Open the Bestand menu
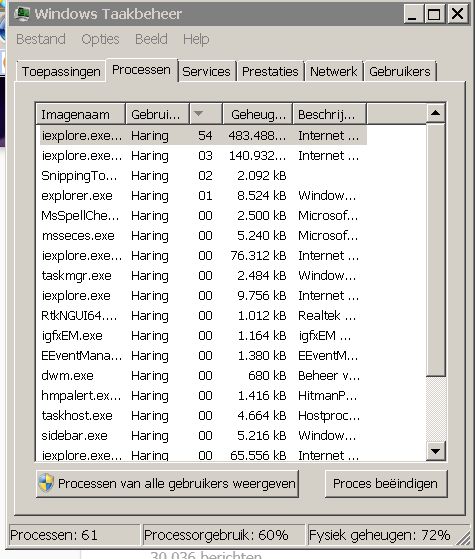This screenshot has width=475, height=559. 41,39
